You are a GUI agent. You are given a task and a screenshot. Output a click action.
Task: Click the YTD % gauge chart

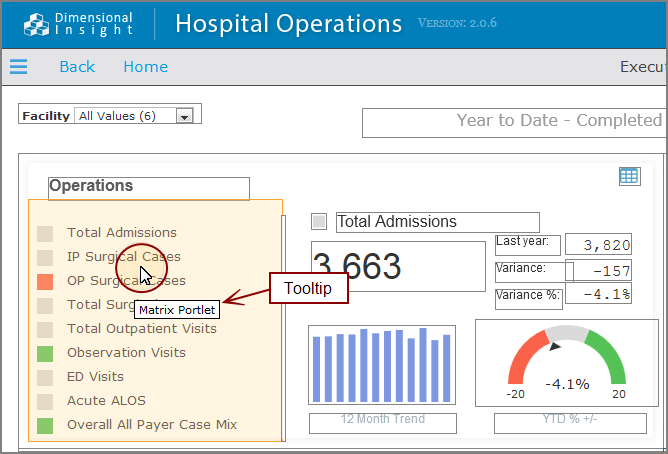pos(567,363)
